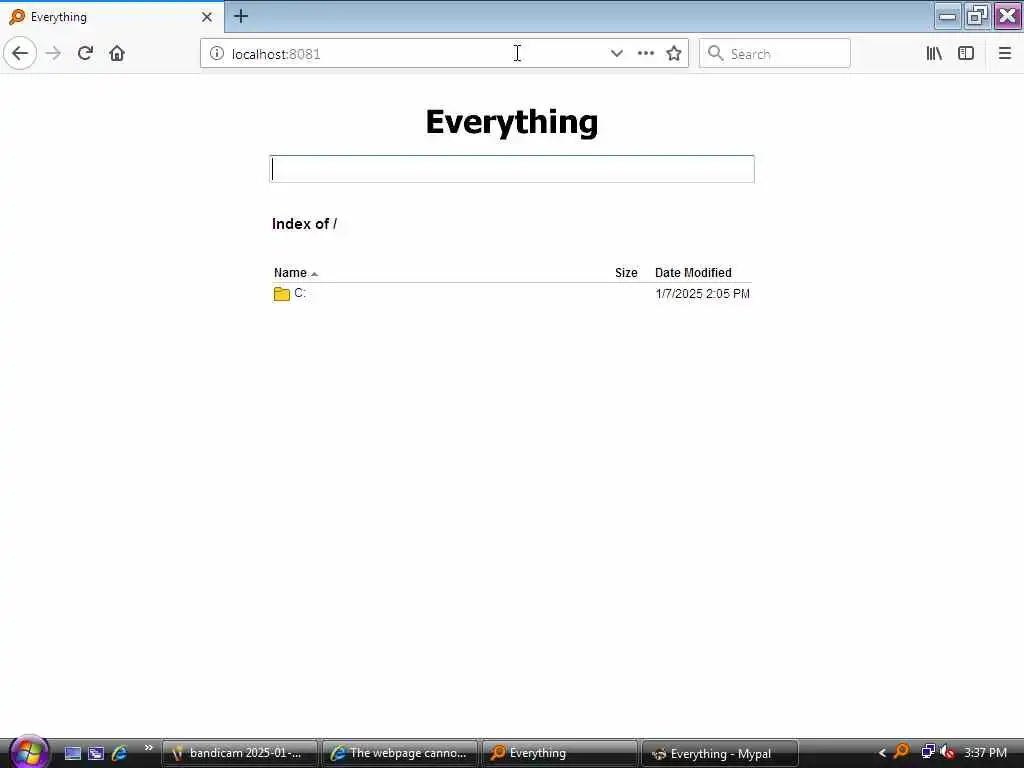Viewport: 1024px width, 768px height.
Task: Reload the current page
Action: coord(85,53)
